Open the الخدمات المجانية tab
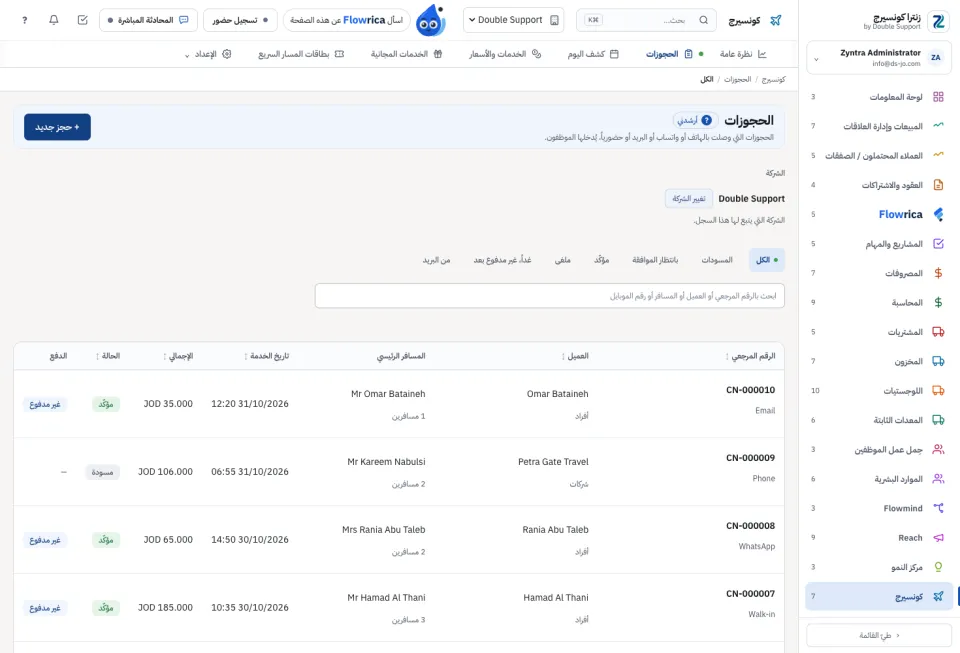The width and height of the screenshot is (960, 653). point(406,54)
